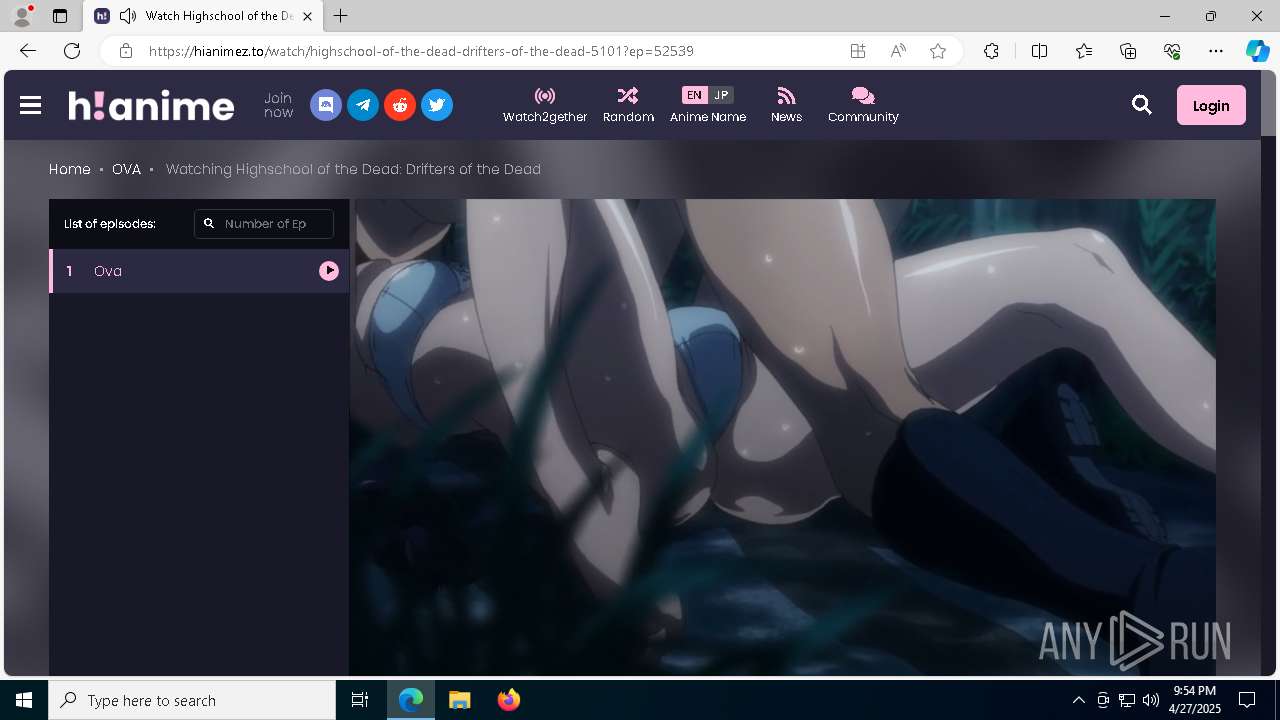Go back to previous page

(x=28, y=51)
